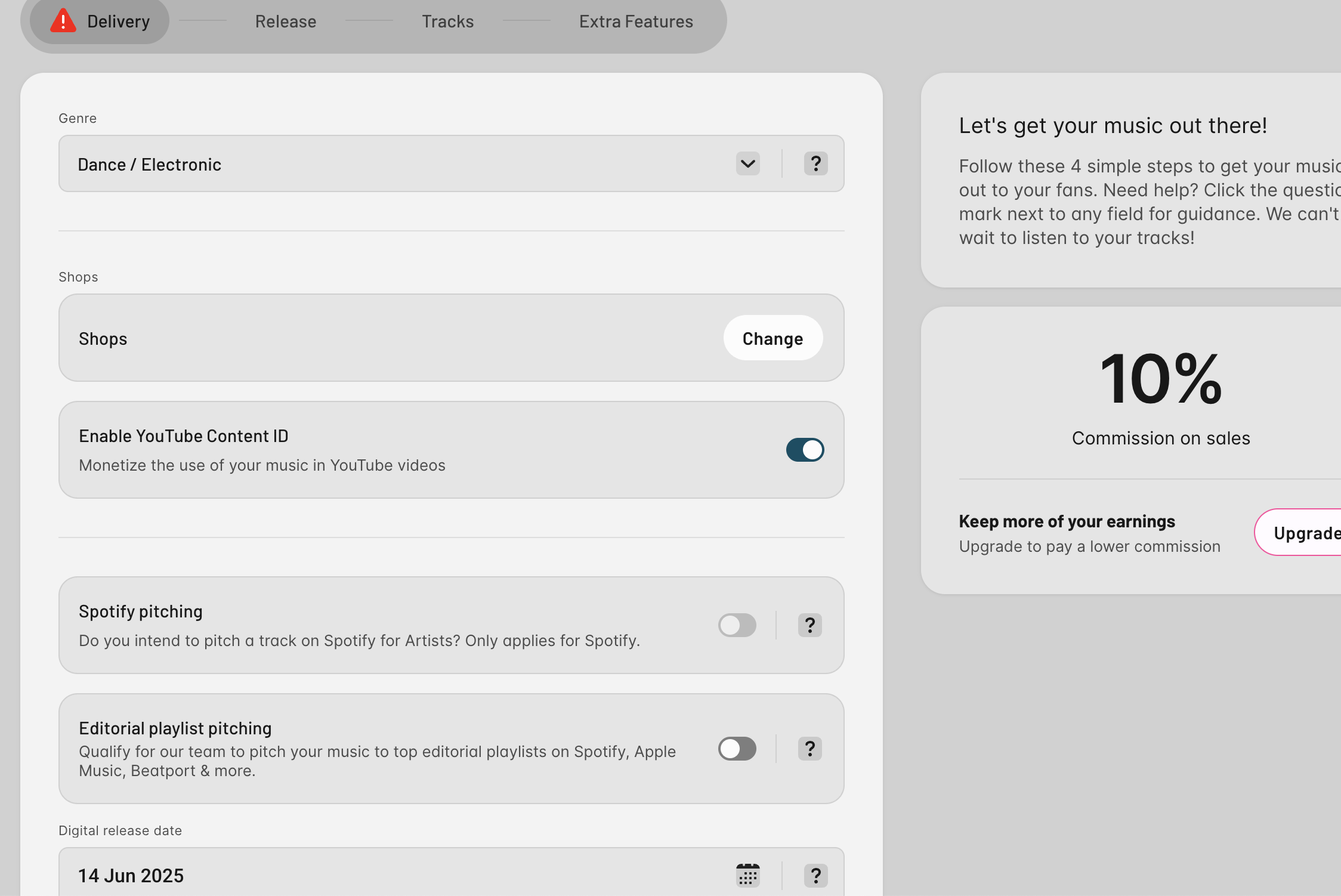Screen dimensions: 1341x896
Task: Click the 'Digital release date' field label
Action: pos(120,830)
